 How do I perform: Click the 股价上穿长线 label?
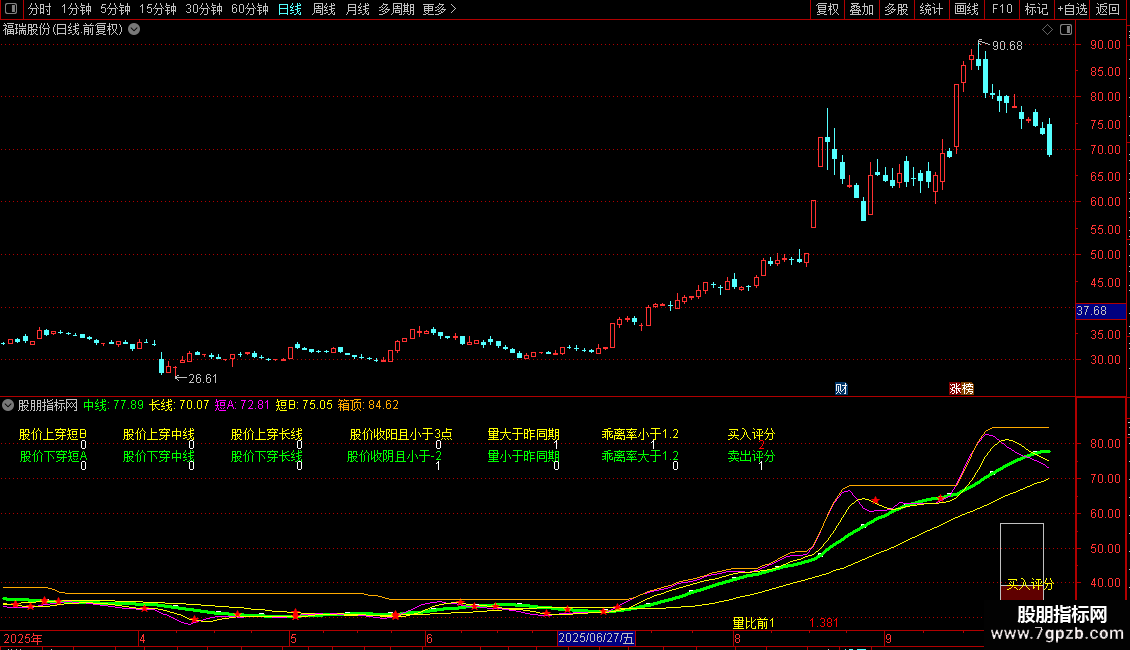click(267, 435)
